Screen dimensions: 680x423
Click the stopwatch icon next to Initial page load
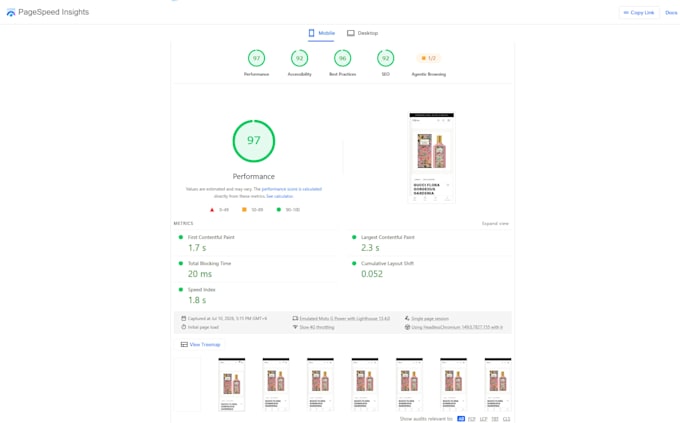pyautogui.click(x=183, y=327)
